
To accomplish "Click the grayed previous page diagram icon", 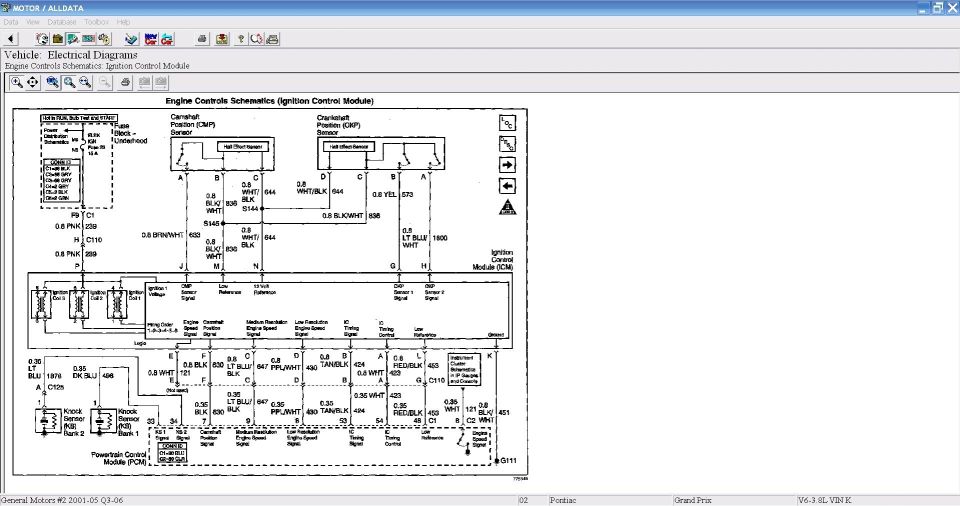I will tap(144, 82).
